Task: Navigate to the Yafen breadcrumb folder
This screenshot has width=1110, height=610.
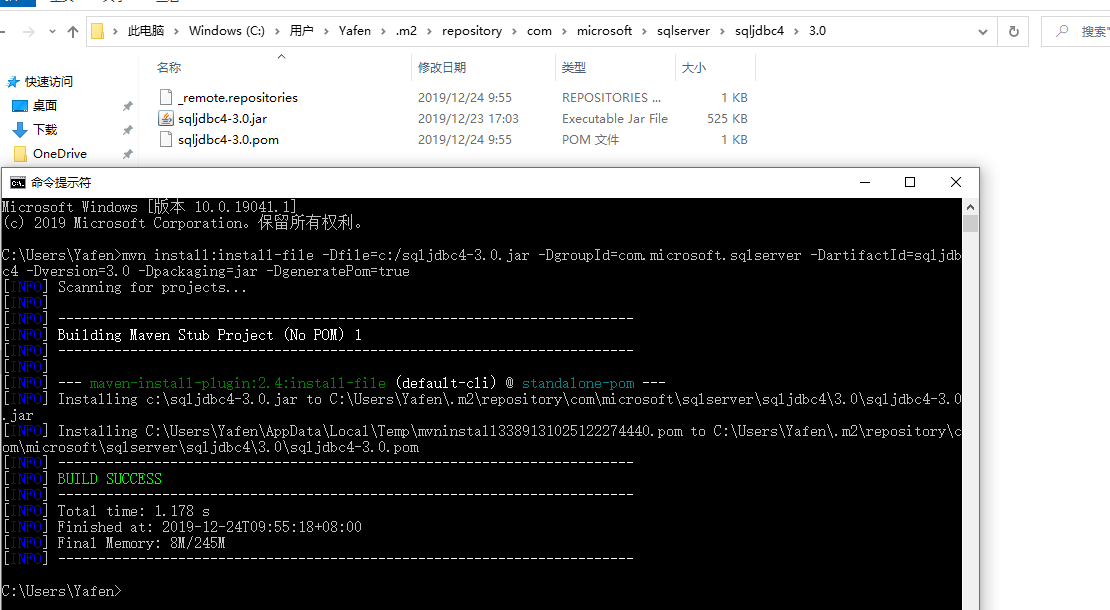Action: (355, 30)
